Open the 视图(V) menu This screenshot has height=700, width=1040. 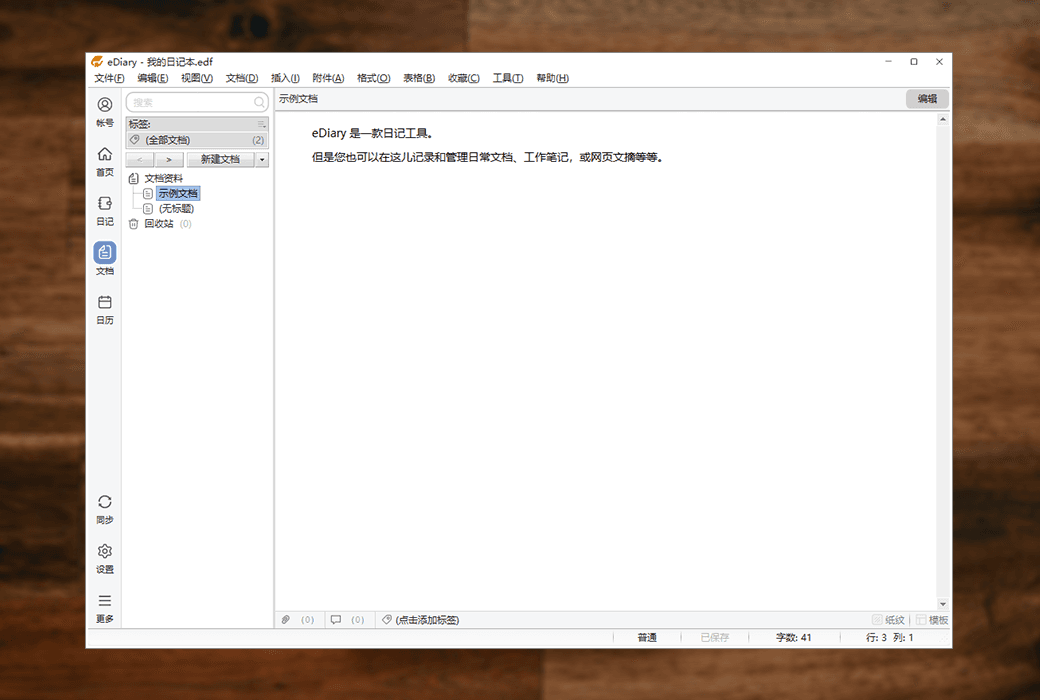coord(197,78)
